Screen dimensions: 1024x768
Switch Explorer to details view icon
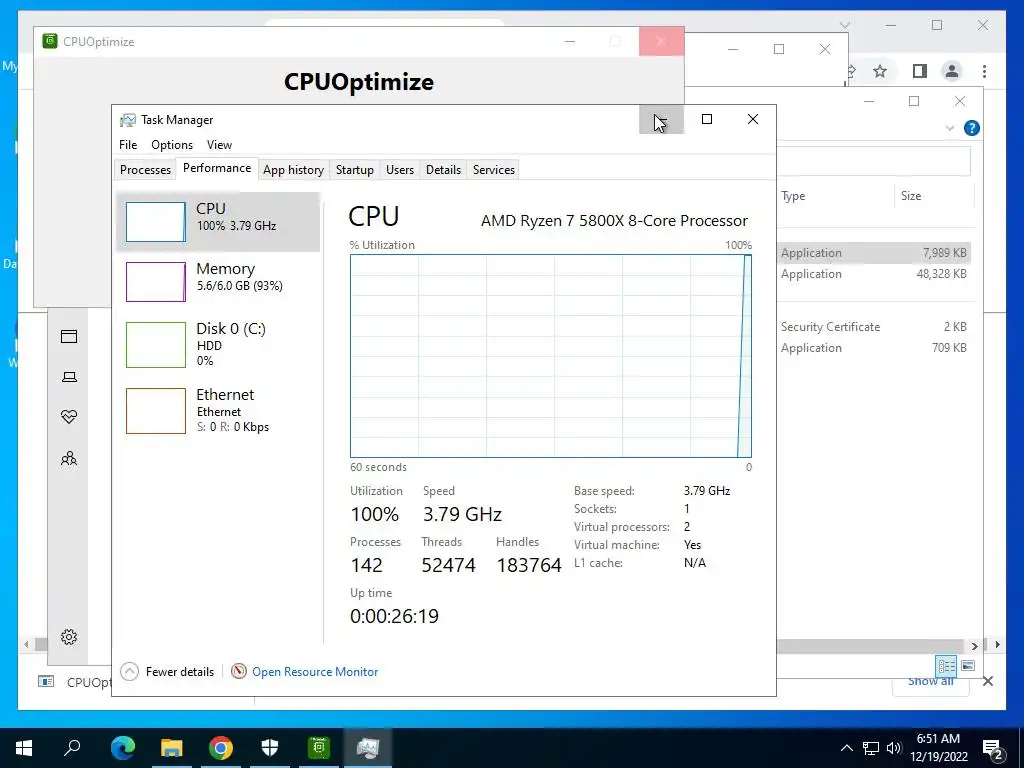946,666
